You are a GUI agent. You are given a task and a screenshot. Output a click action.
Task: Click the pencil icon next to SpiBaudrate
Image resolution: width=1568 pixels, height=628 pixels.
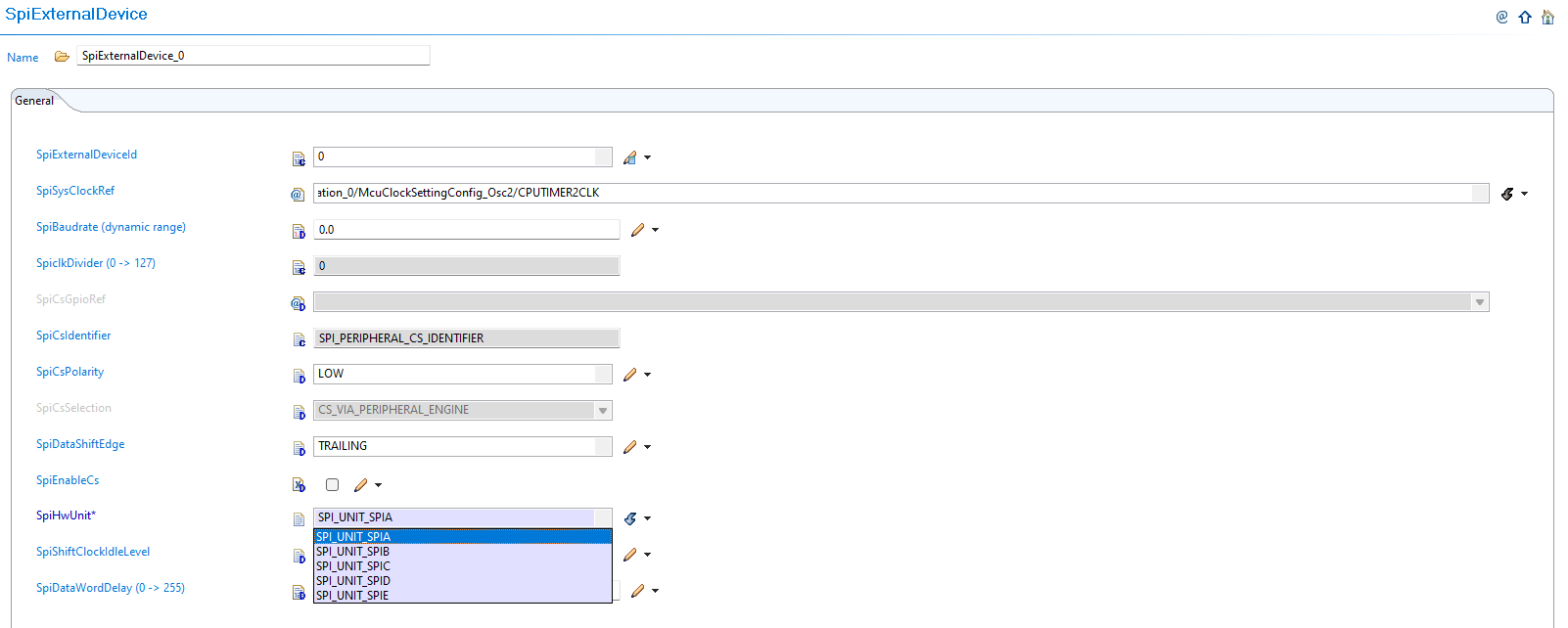(x=637, y=230)
